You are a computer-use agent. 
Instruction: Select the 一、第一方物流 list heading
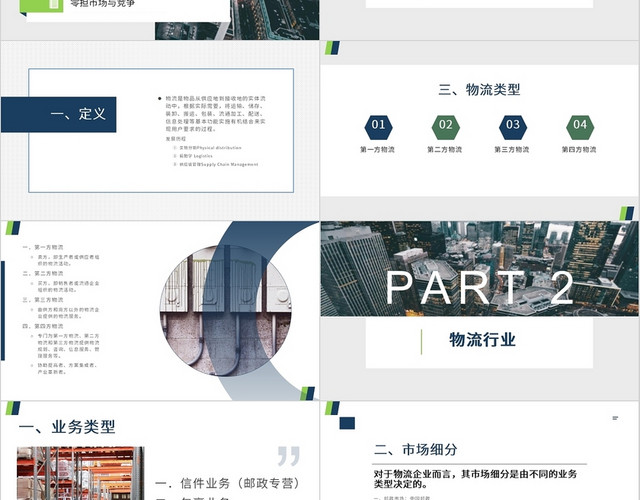pyautogui.click(x=43, y=247)
